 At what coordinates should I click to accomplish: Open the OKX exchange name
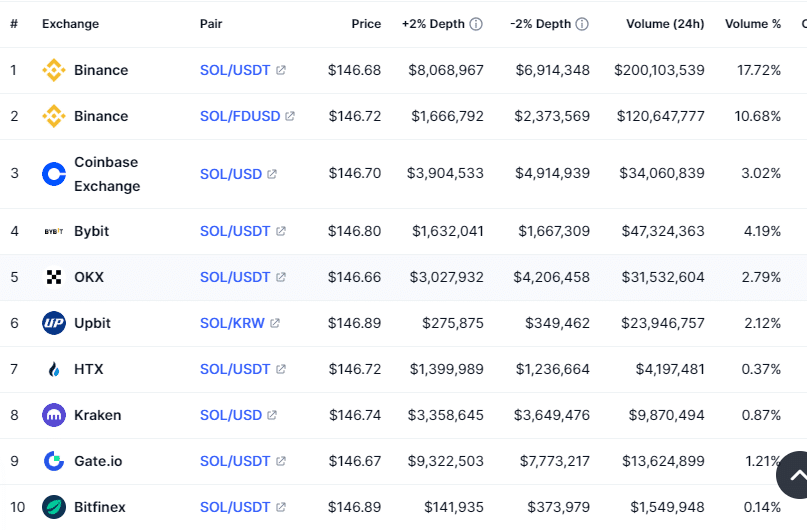89,277
